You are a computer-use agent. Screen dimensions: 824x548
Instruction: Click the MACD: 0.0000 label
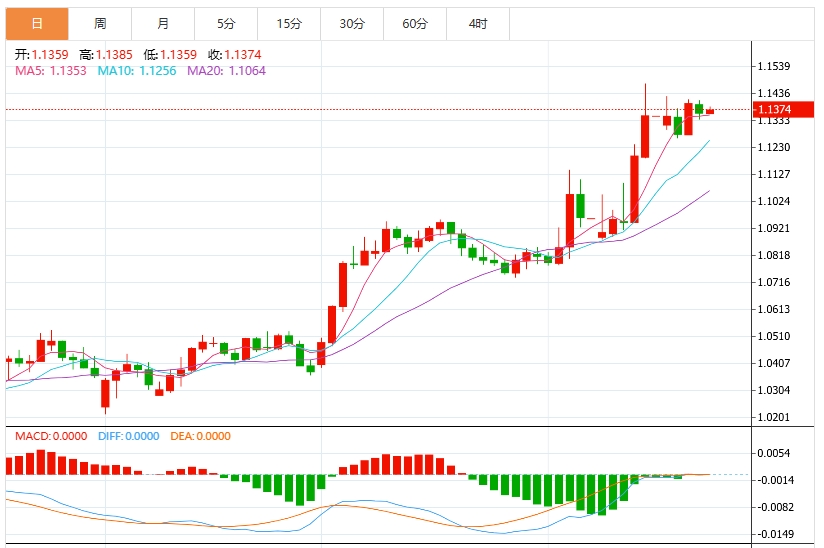(51, 436)
